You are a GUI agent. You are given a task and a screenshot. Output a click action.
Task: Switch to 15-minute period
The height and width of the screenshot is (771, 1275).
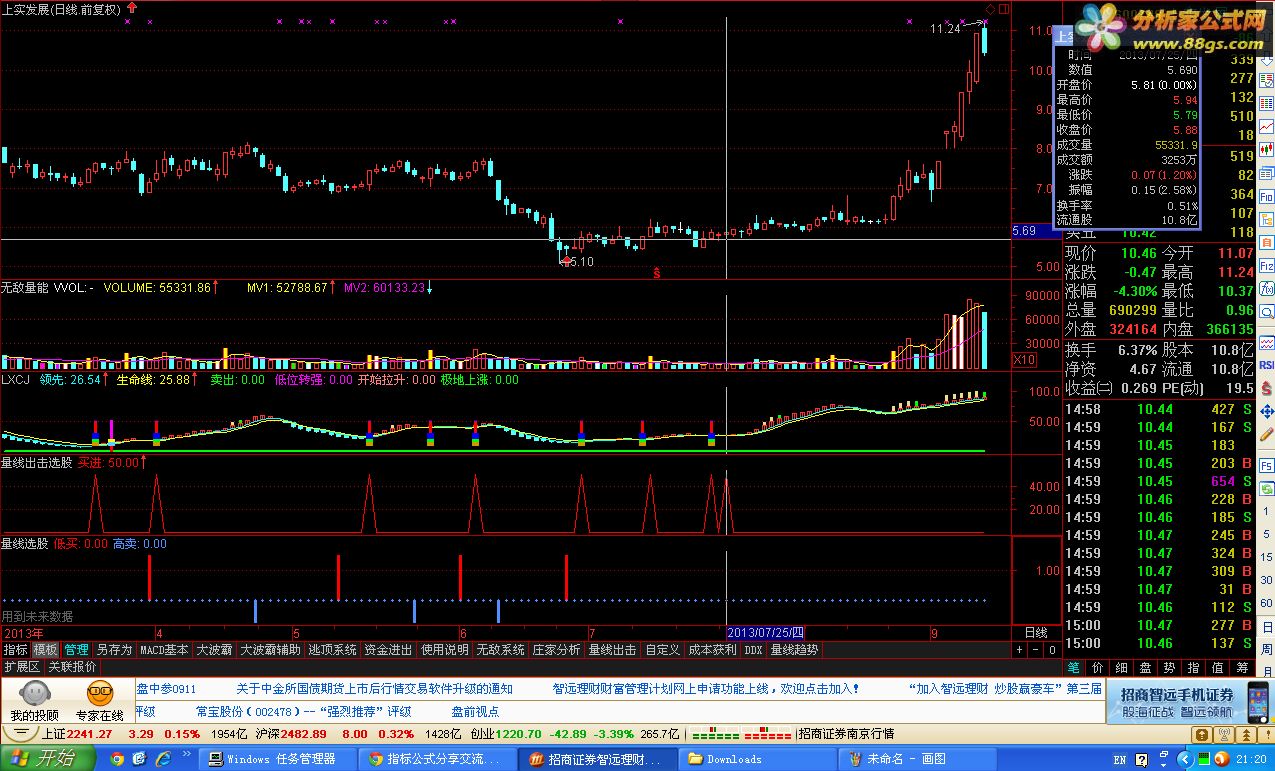pyautogui.click(x=1266, y=556)
